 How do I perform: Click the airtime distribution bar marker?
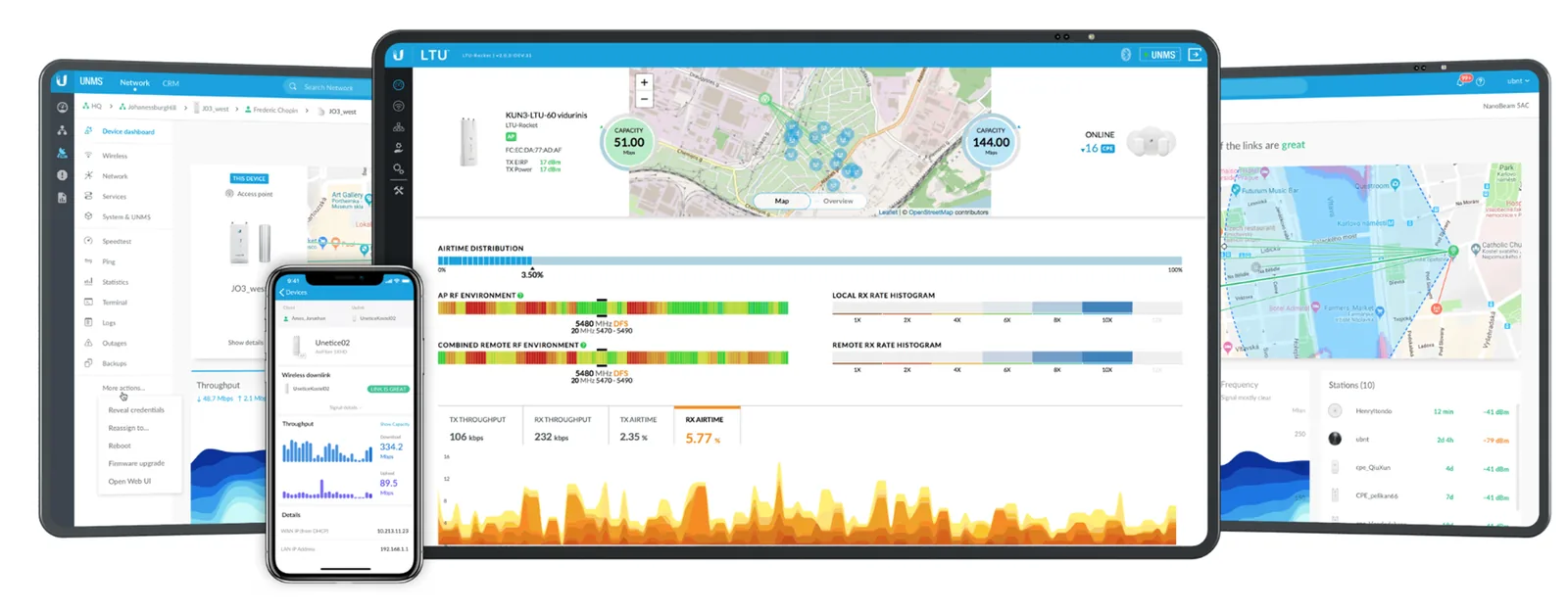(x=531, y=267)
